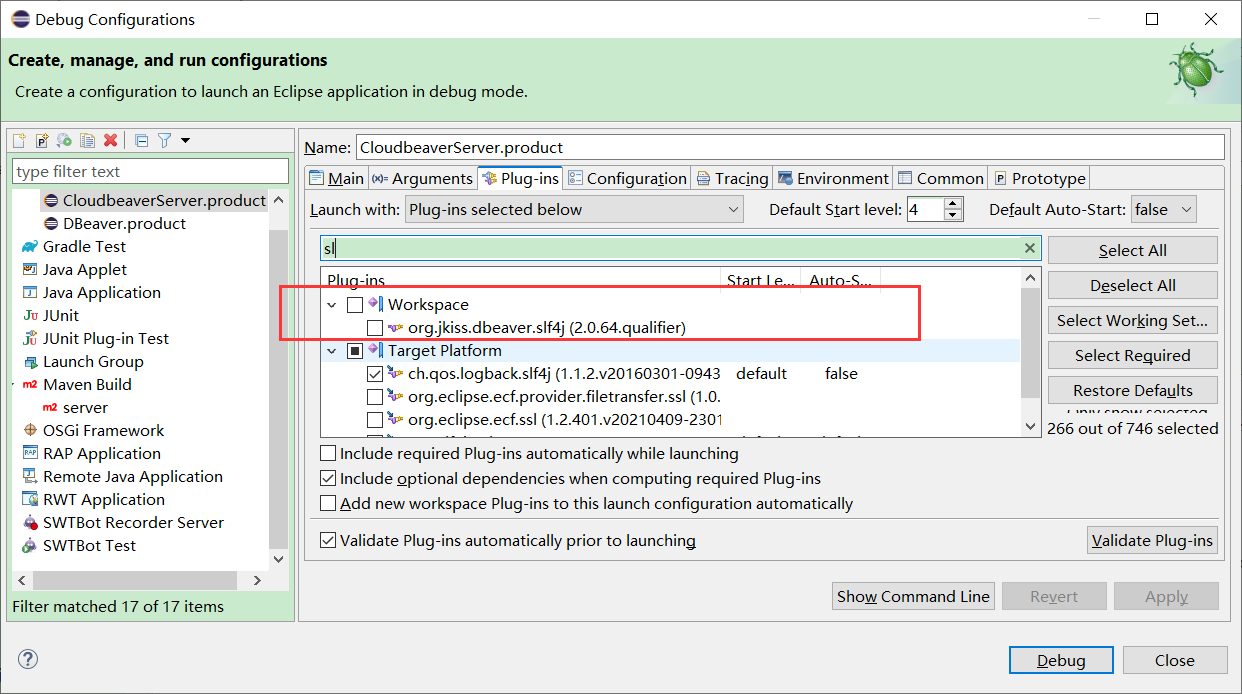The width and height of the screenshot is (1242, 694).
Task: Click the Validate Plug-ins button
Action: point(1152,540)
